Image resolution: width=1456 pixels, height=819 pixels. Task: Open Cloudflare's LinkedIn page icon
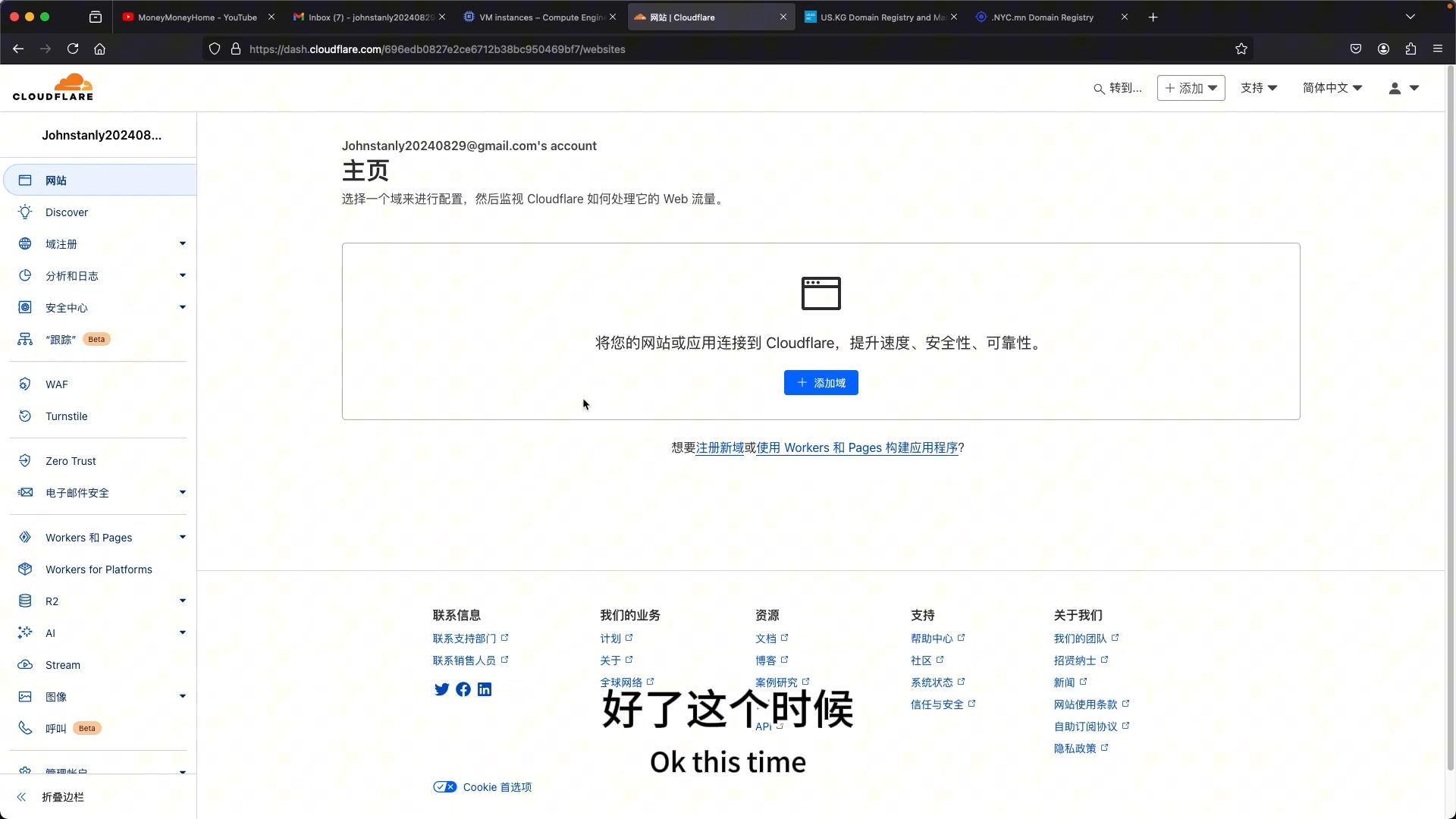click(485, 689)
